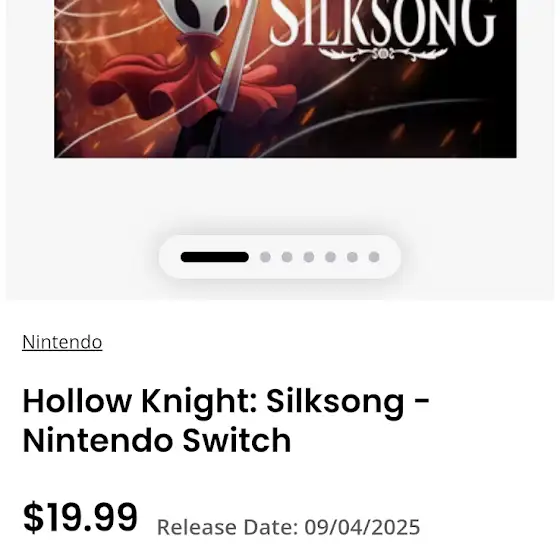Select the active first slide indicator bar
The width and height of the screenshot is (560, 560).
pyautogui.click(x=215, y=257)
